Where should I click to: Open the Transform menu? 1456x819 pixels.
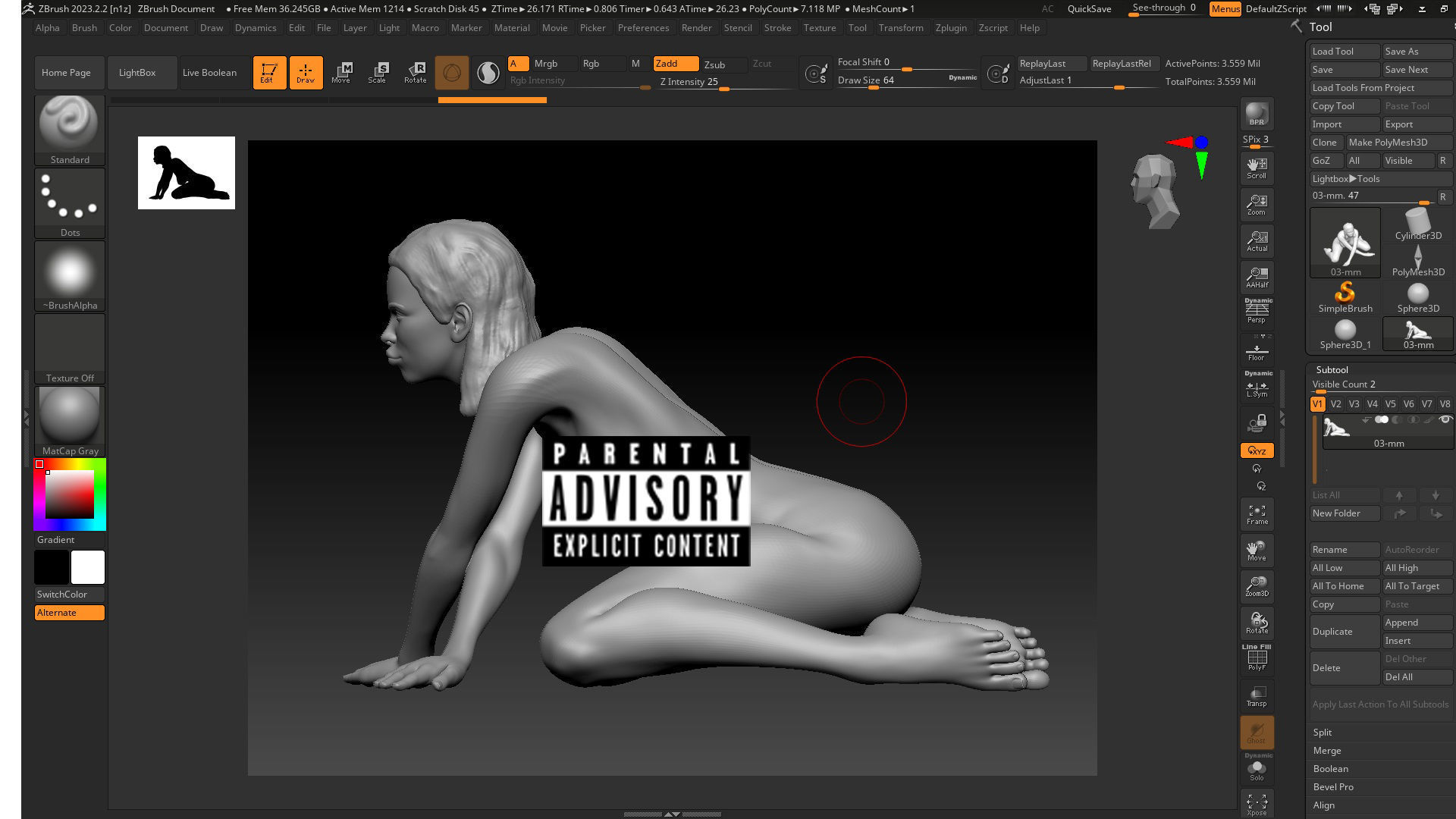coord(901,27)
